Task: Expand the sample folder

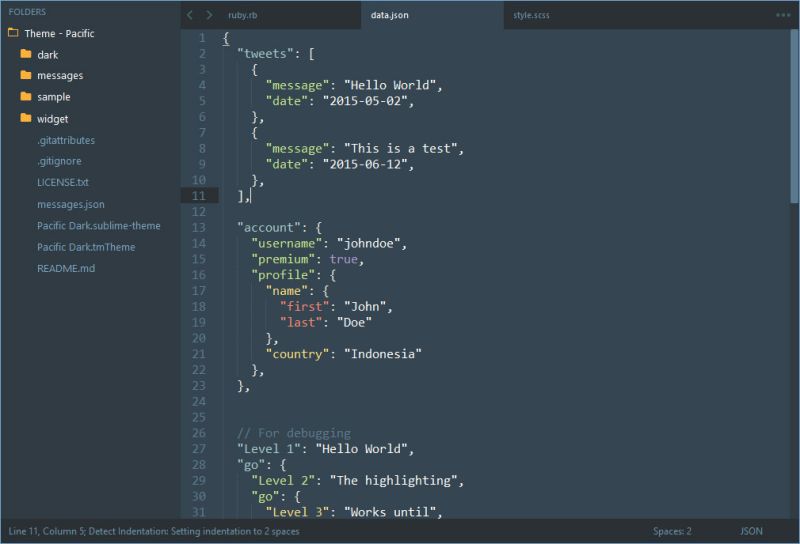Action: 54,97
